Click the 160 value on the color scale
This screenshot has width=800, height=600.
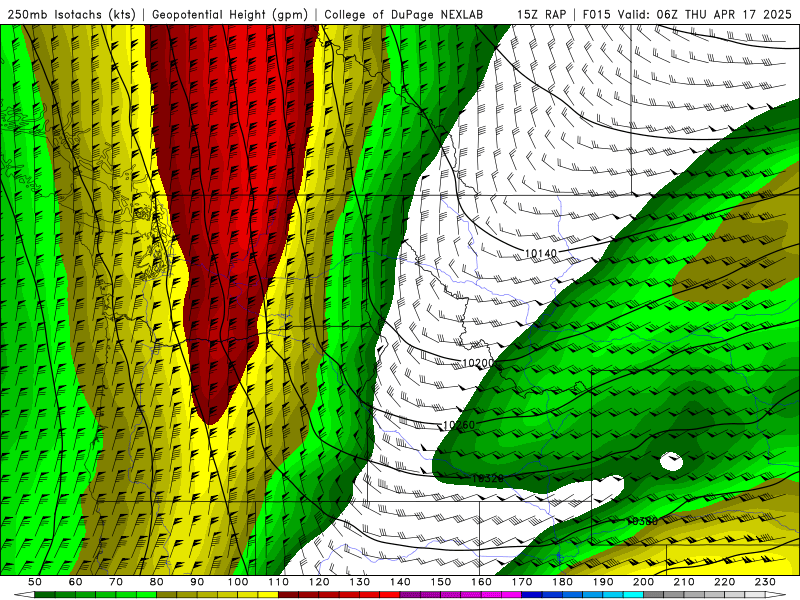pos(481,582)
